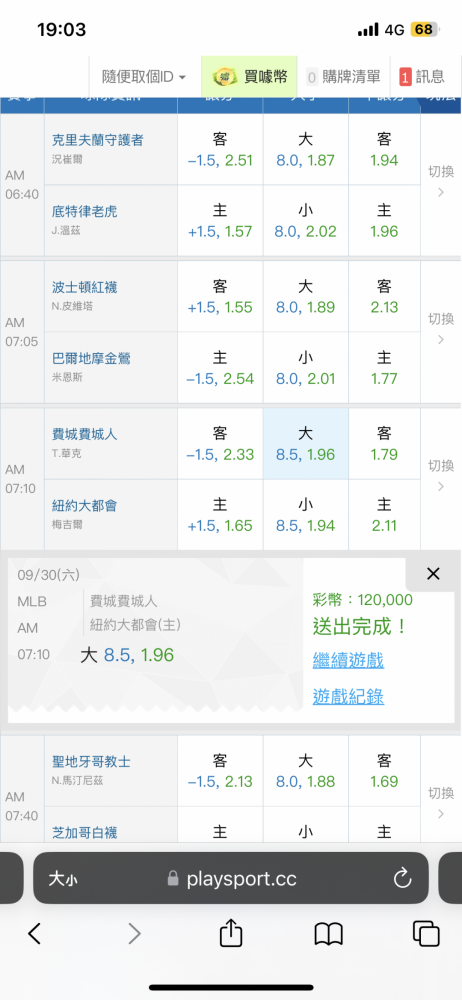Image resolution: width=462 pixels, height=1000 pixels.
Task: Close the bet confirmation slip
Action: click(433, 574)
